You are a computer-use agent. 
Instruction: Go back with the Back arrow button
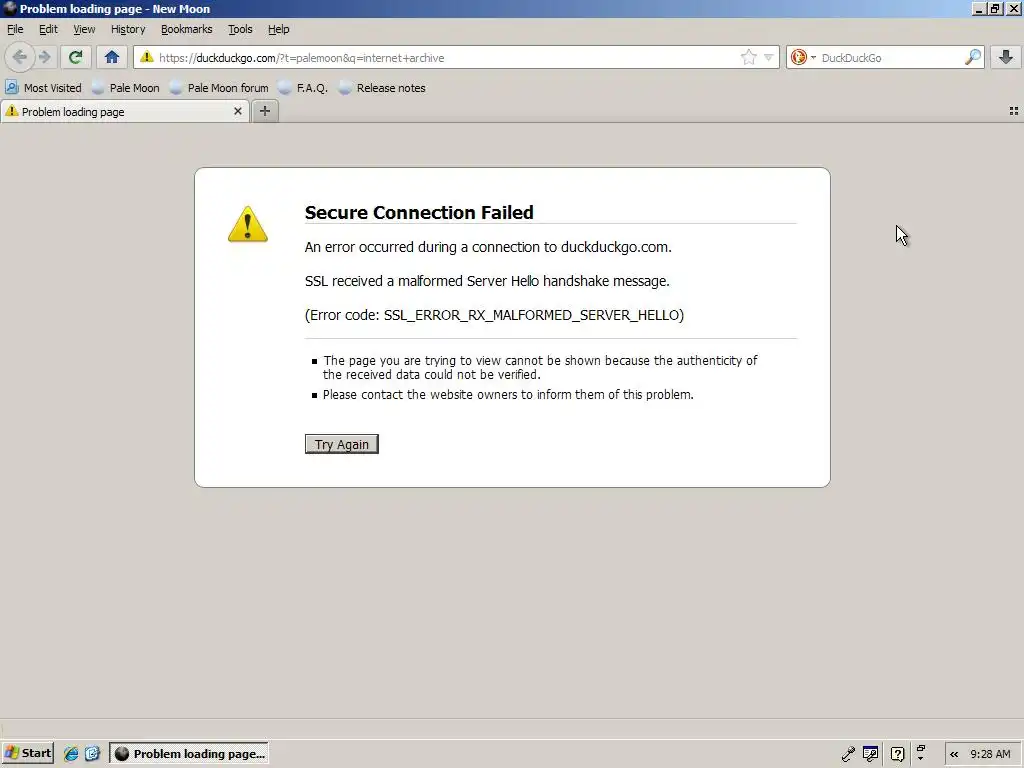click(x=20, y=57)
